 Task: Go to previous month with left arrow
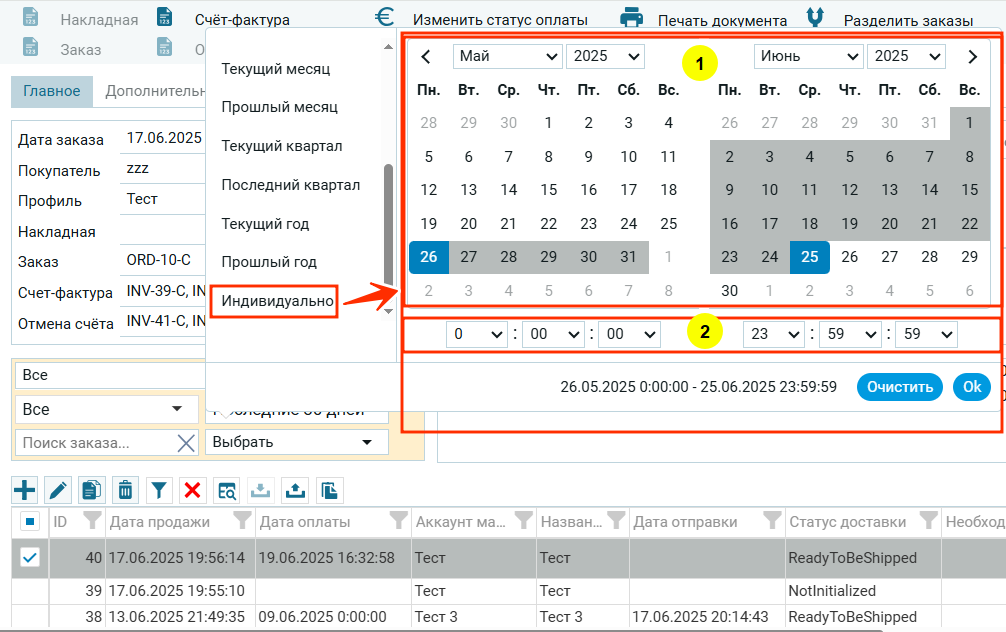(x=426, y=57)
